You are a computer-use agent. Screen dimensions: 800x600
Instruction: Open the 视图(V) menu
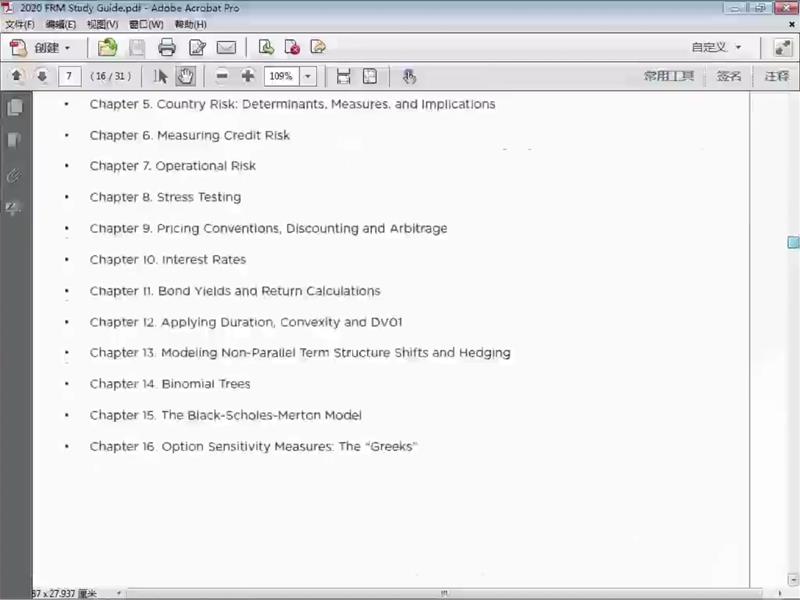103,24
